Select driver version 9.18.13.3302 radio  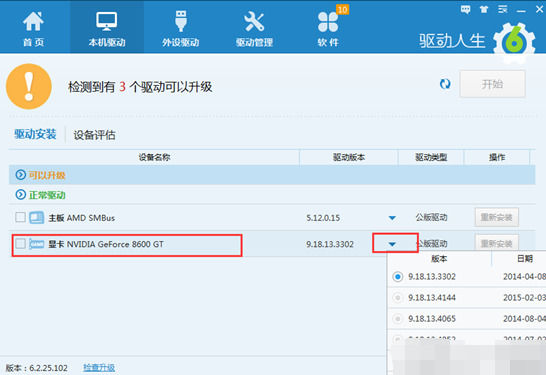398,277
